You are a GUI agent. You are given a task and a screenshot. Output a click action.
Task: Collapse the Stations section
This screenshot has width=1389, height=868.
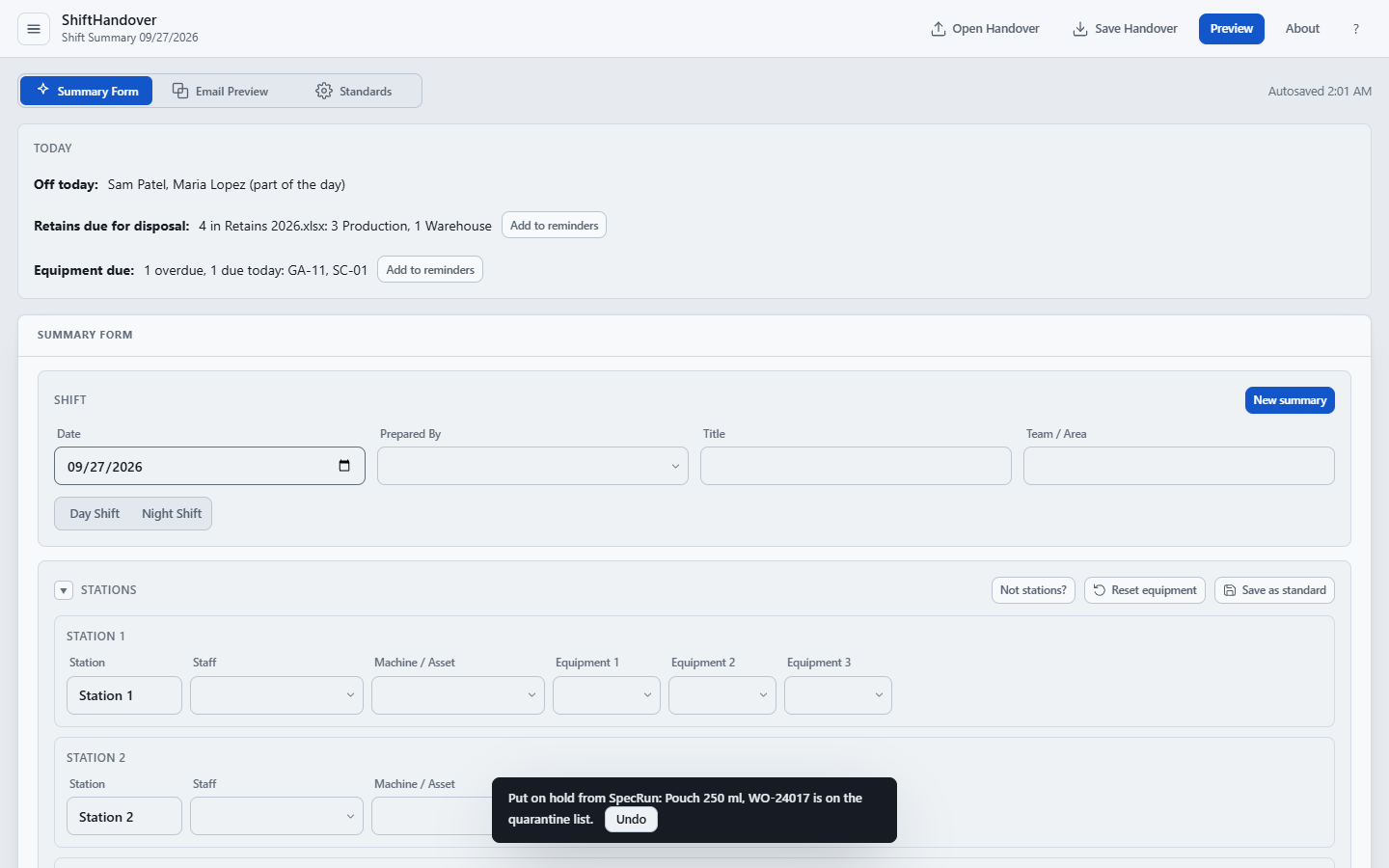(64, 590)
